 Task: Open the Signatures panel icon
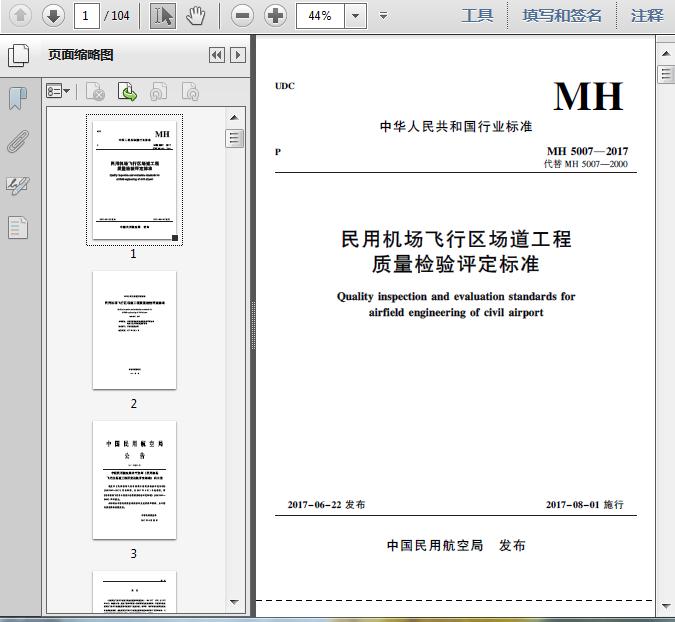click(x=18, y=185)
